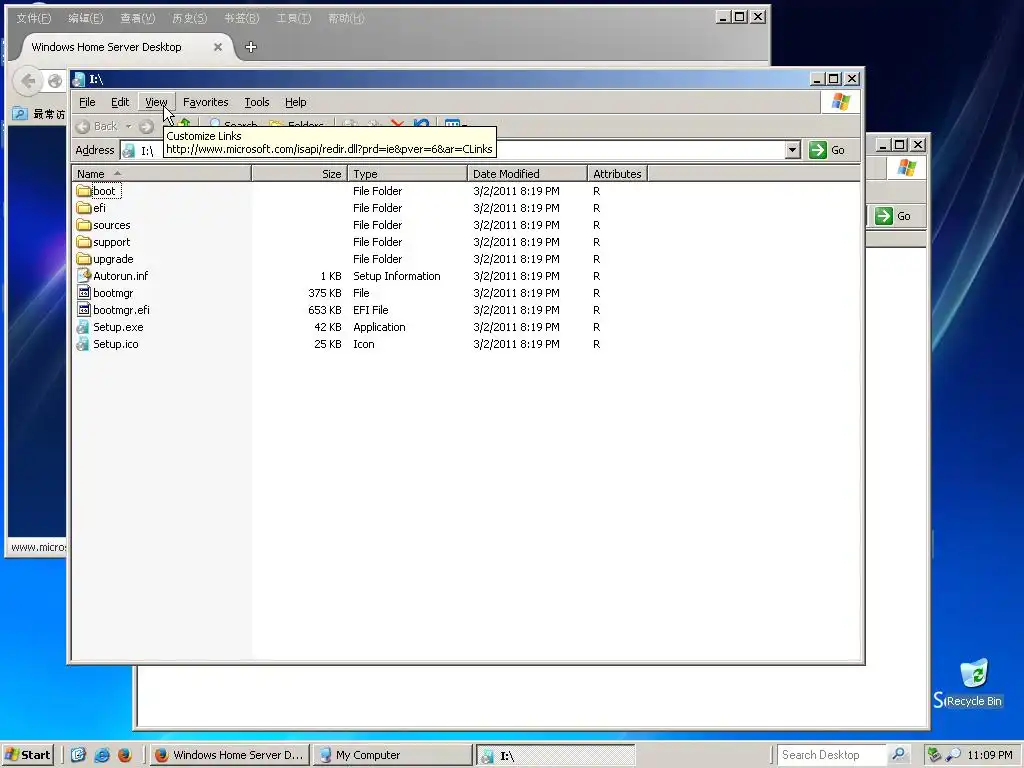Click the Show Desktop quick launch icon
Screen dimensions: 1024x768
point(78,755)
